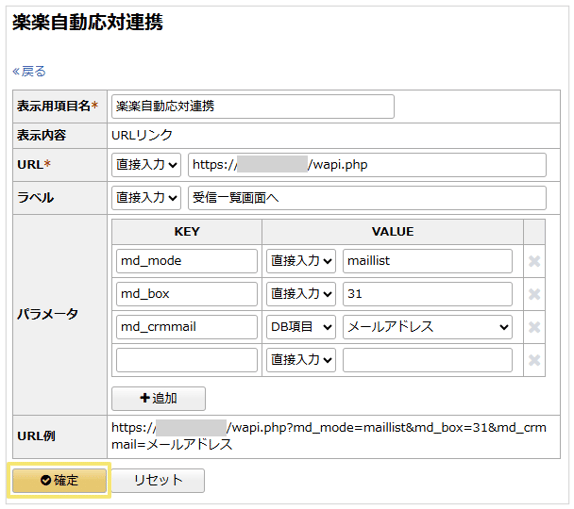Screen dimensions: 574x509
Task: Focus the 表示用項目名 text field
Action: click(x=253, y=106)
